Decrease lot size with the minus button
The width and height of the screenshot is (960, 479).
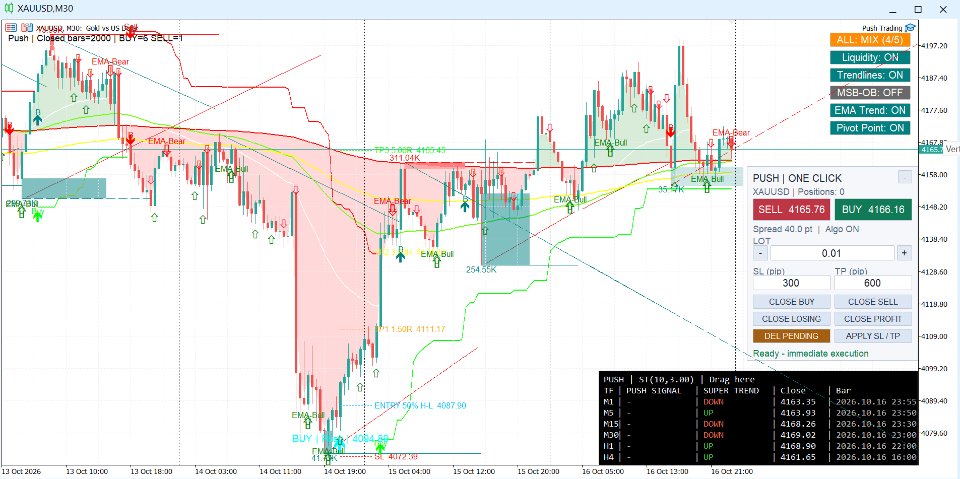click(x=760, y=253)
